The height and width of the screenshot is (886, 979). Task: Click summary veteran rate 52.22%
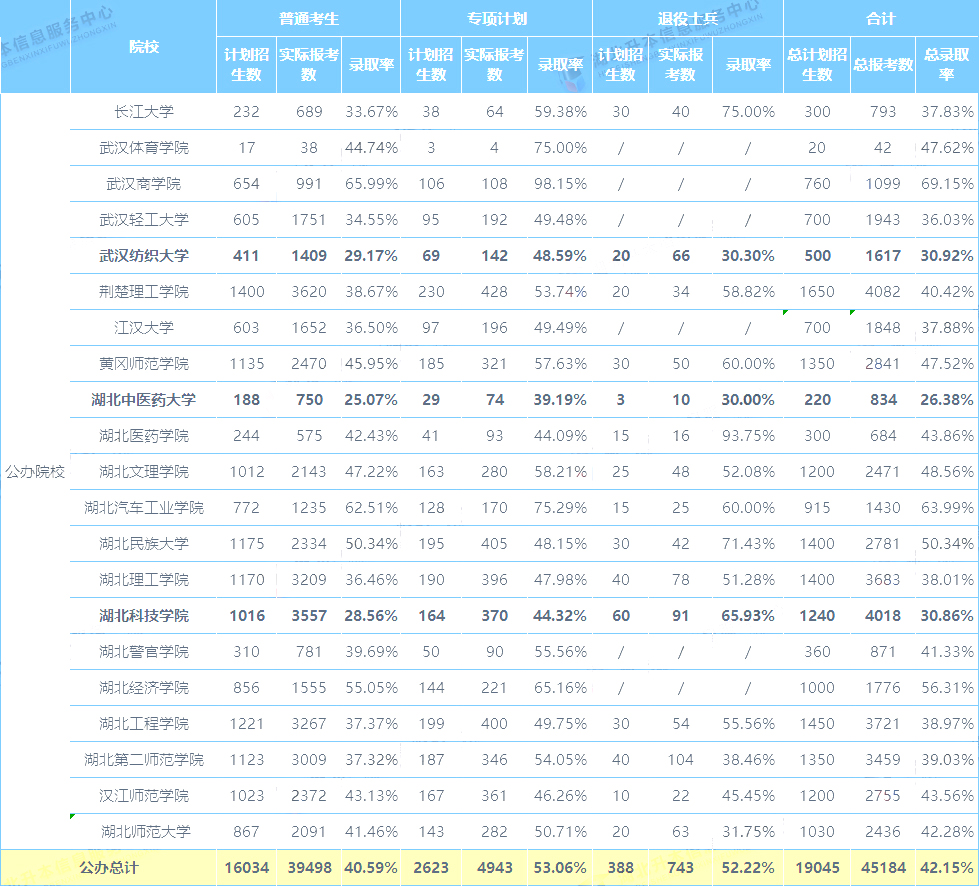[748, 868]
